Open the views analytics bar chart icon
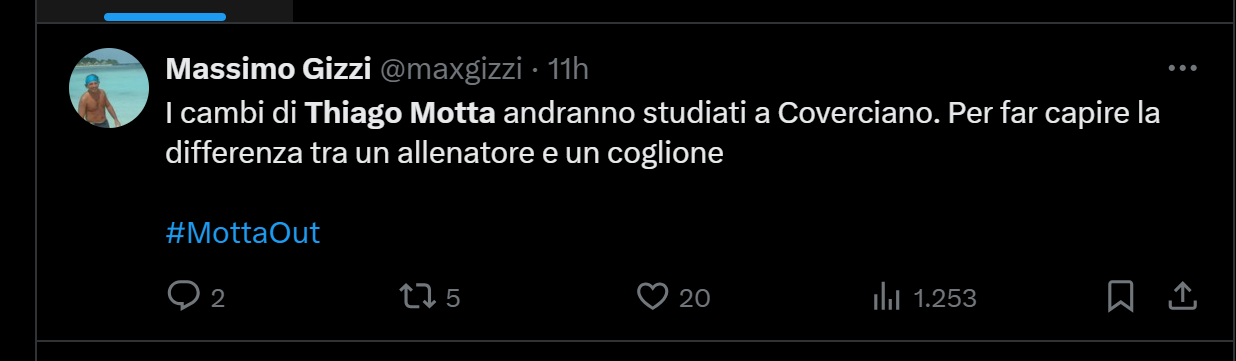Screen dimensions: 1236x361 coord(887,296)
